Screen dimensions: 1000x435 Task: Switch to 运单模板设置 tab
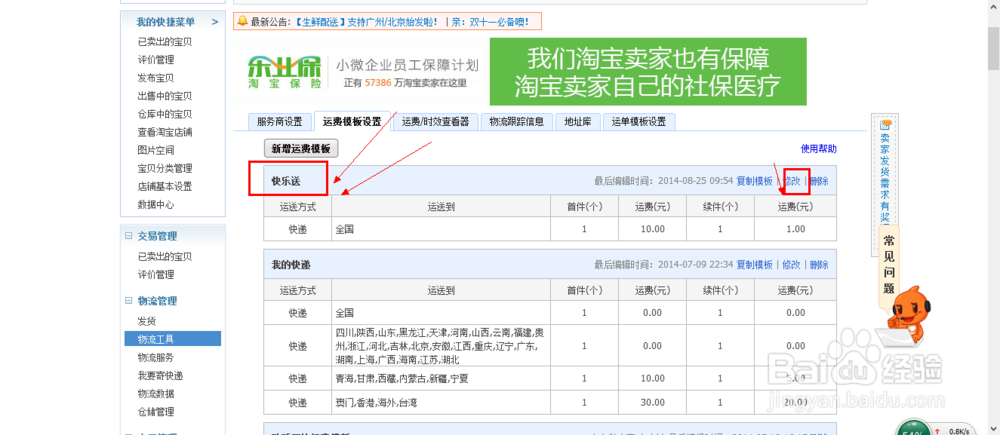(639, 122)
